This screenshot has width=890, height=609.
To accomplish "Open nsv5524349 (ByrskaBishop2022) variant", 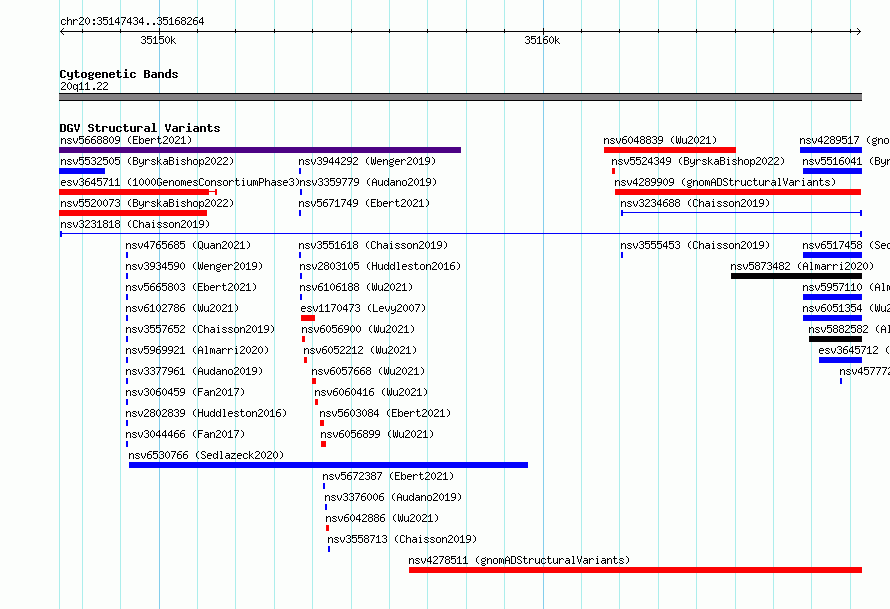I will point(698,161).
